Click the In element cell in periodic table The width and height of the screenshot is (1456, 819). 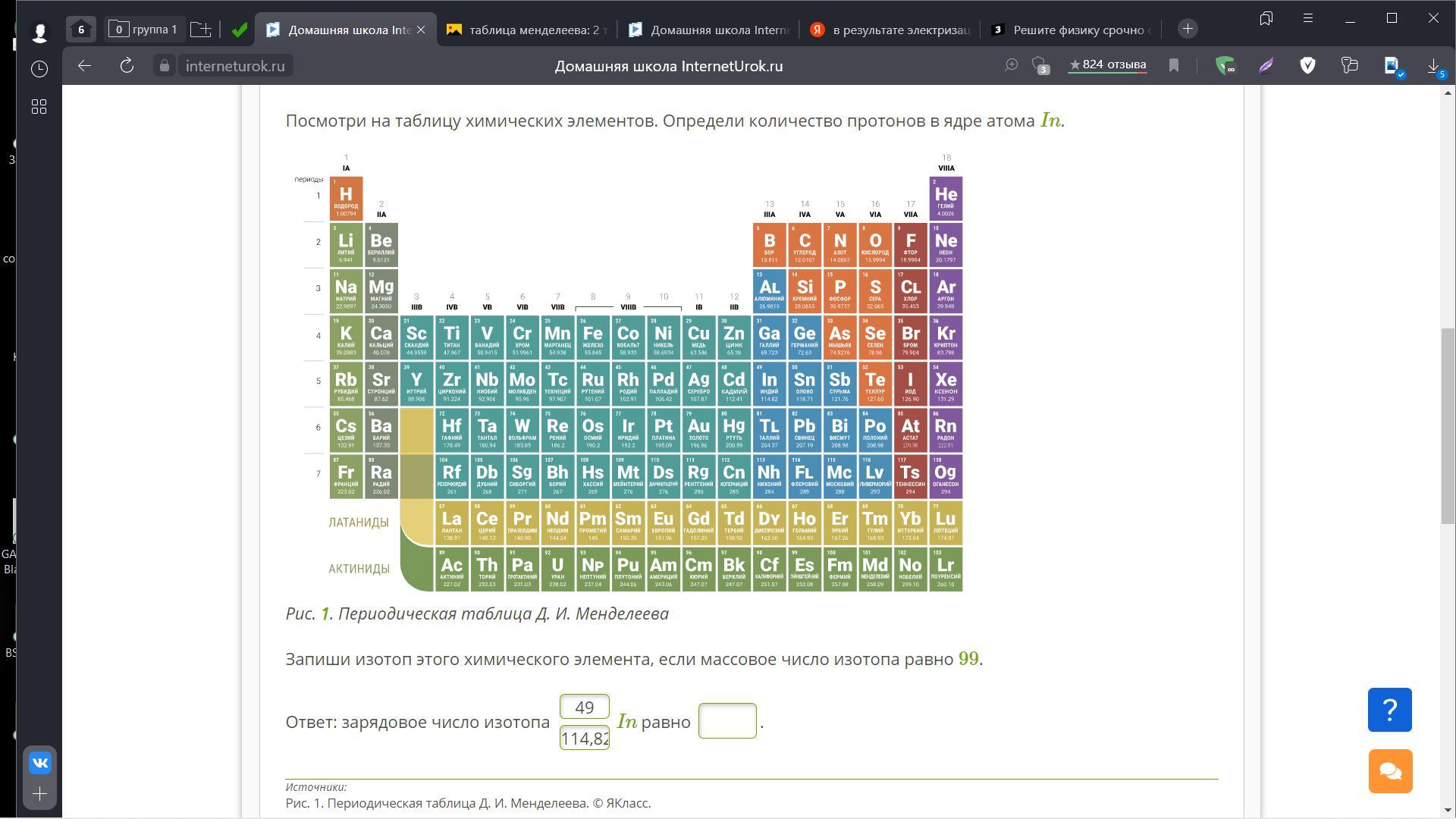tap(769, 384)
